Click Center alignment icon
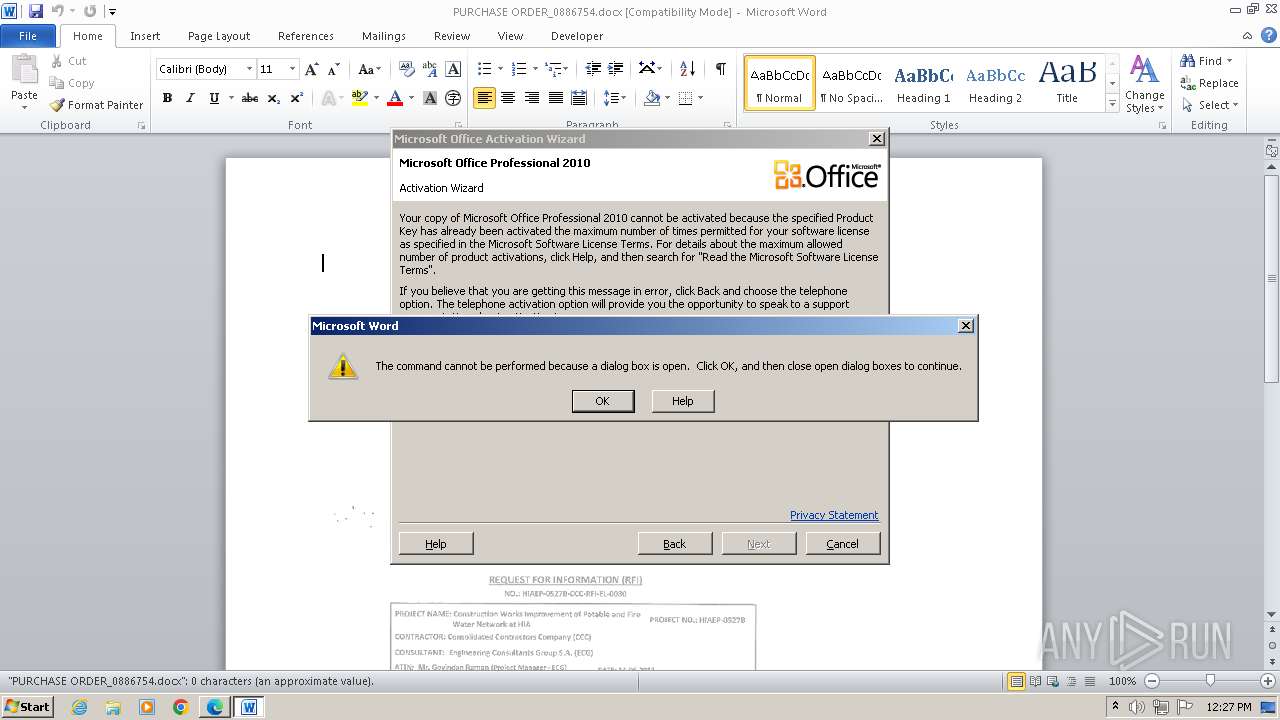This screenshot has width=1280, height=720. pyautogui.click(x=508, y=98)
